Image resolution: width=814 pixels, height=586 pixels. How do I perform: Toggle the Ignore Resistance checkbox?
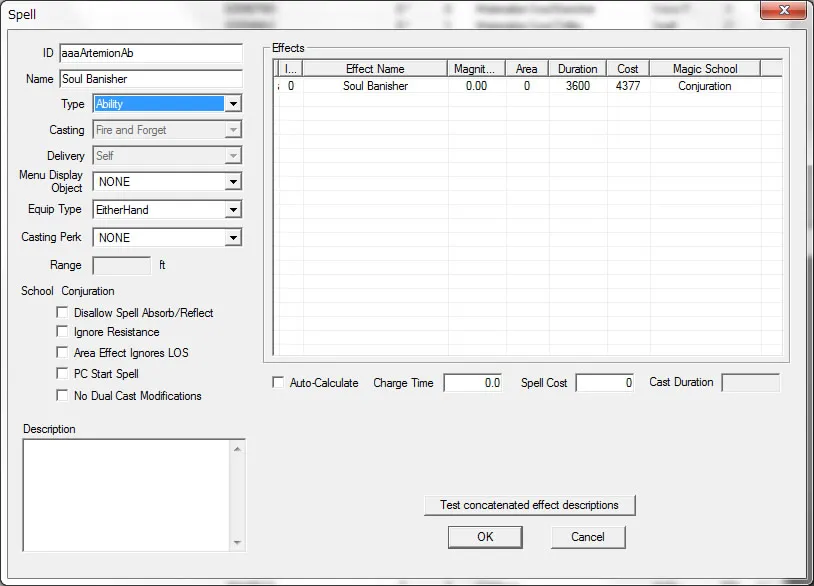pos(63,332)
